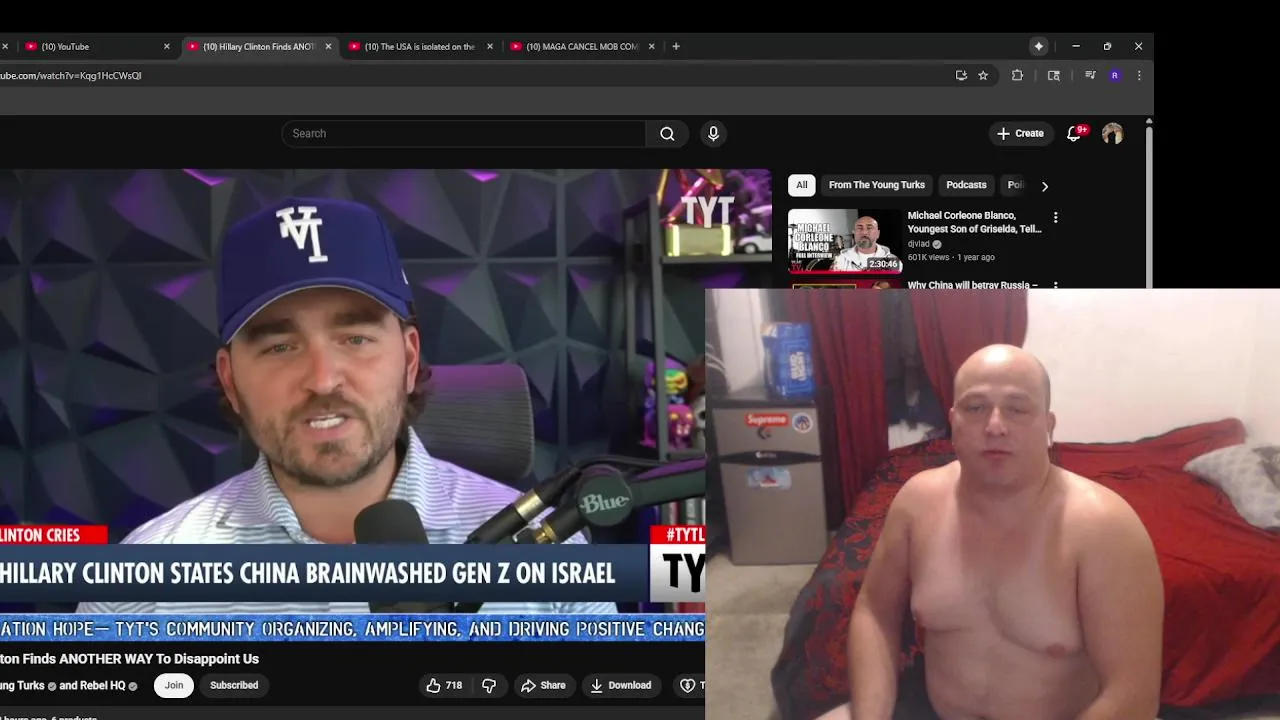Image resolution: width=1280 pixels, height=720 pixels.
Task: Toggle the Subscribed button
Action: [234, 685]
